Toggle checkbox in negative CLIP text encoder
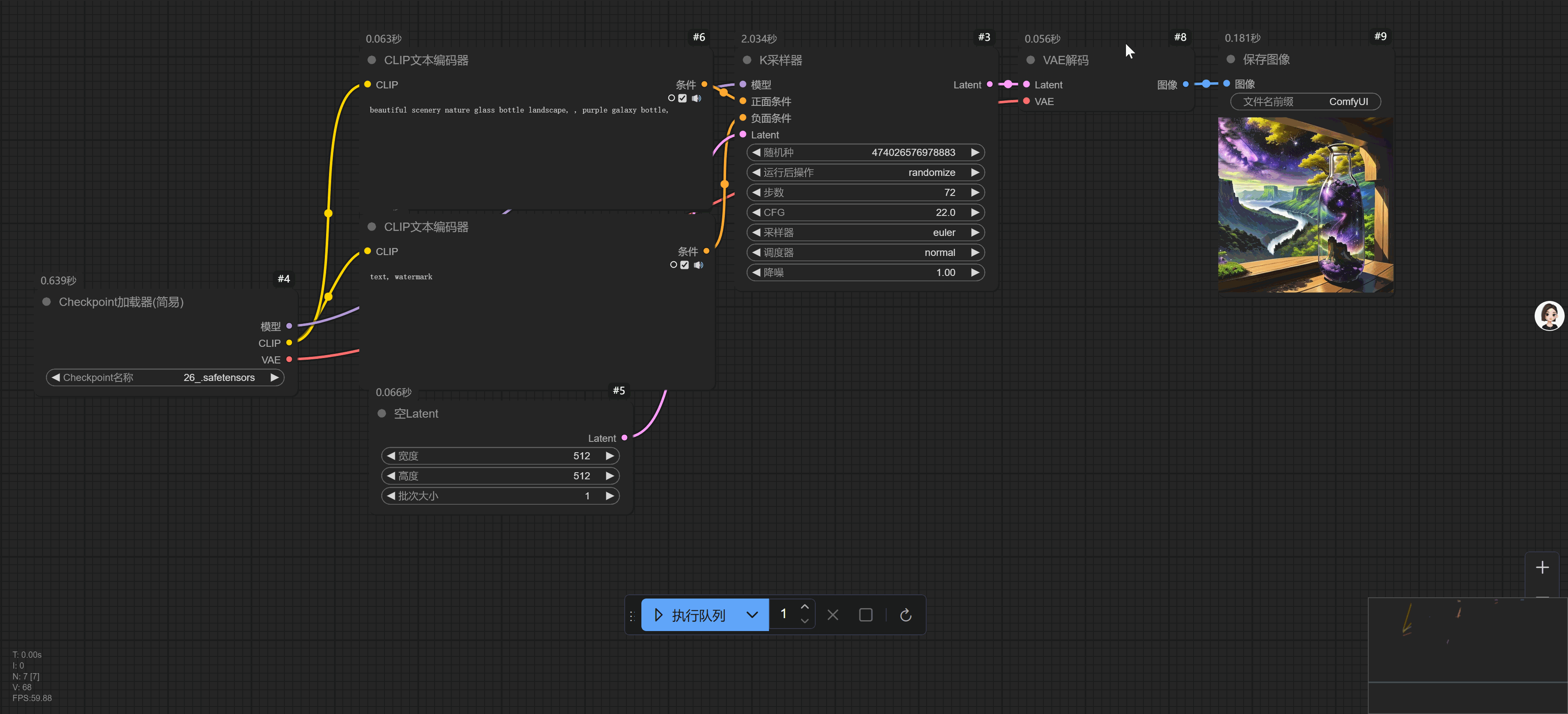Screen dimensions: 1568x714 click(684, 265)
